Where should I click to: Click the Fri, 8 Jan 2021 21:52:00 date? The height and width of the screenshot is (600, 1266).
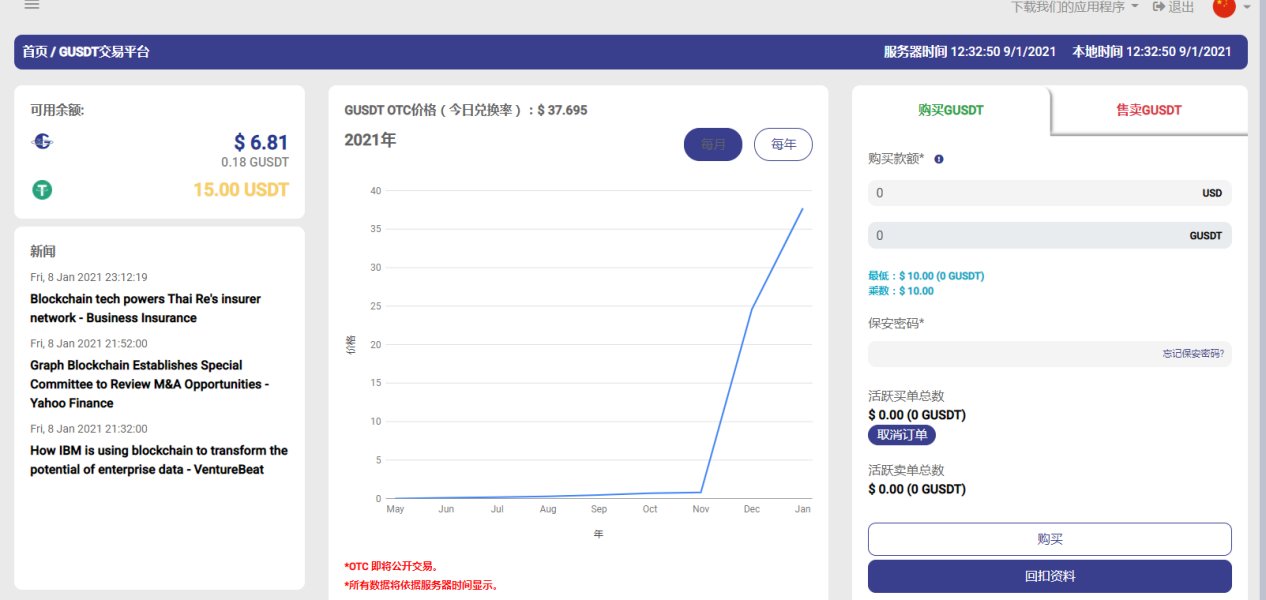[89, 343]
